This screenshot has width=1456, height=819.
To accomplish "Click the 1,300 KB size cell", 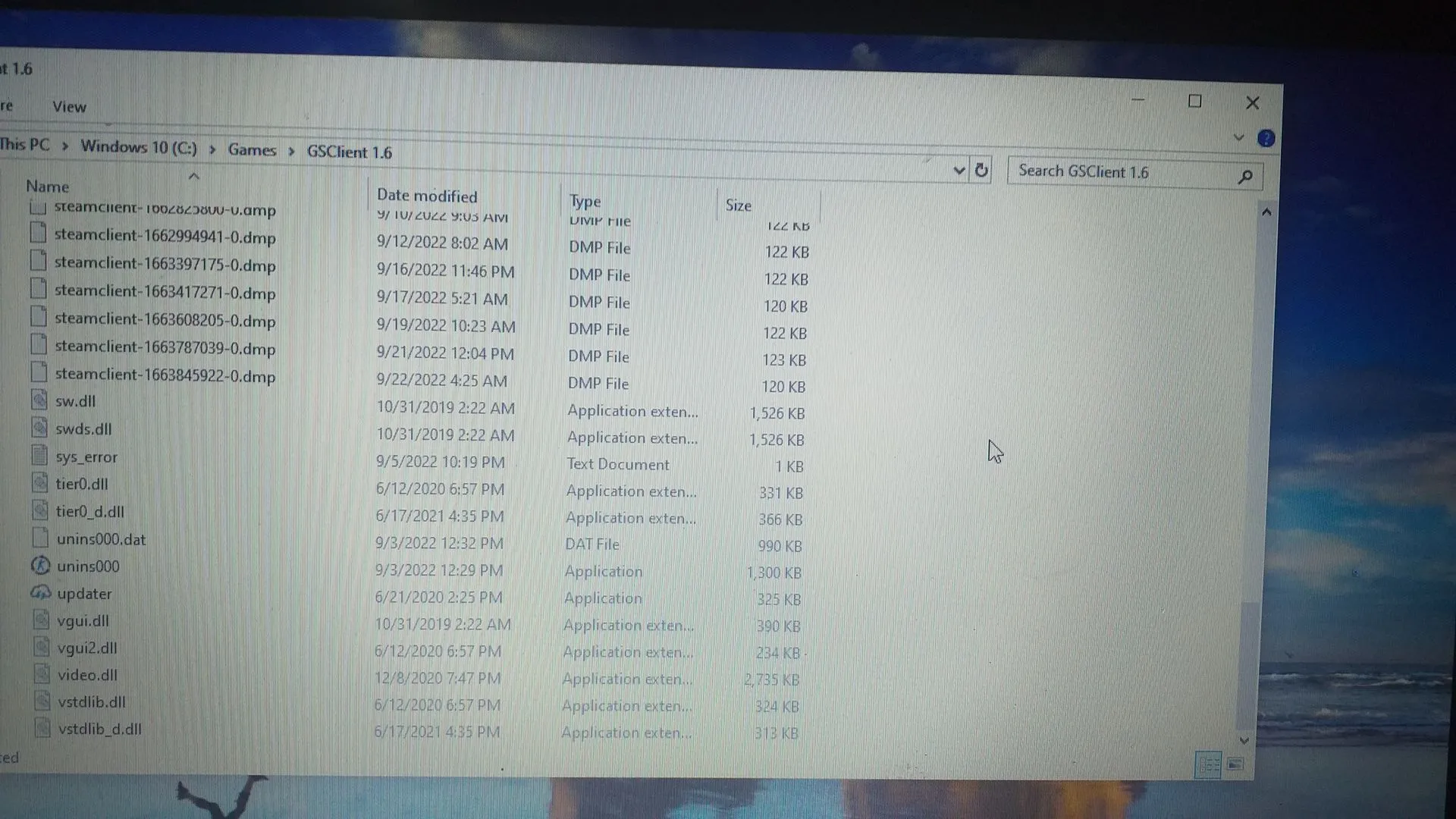I will 773,573.
